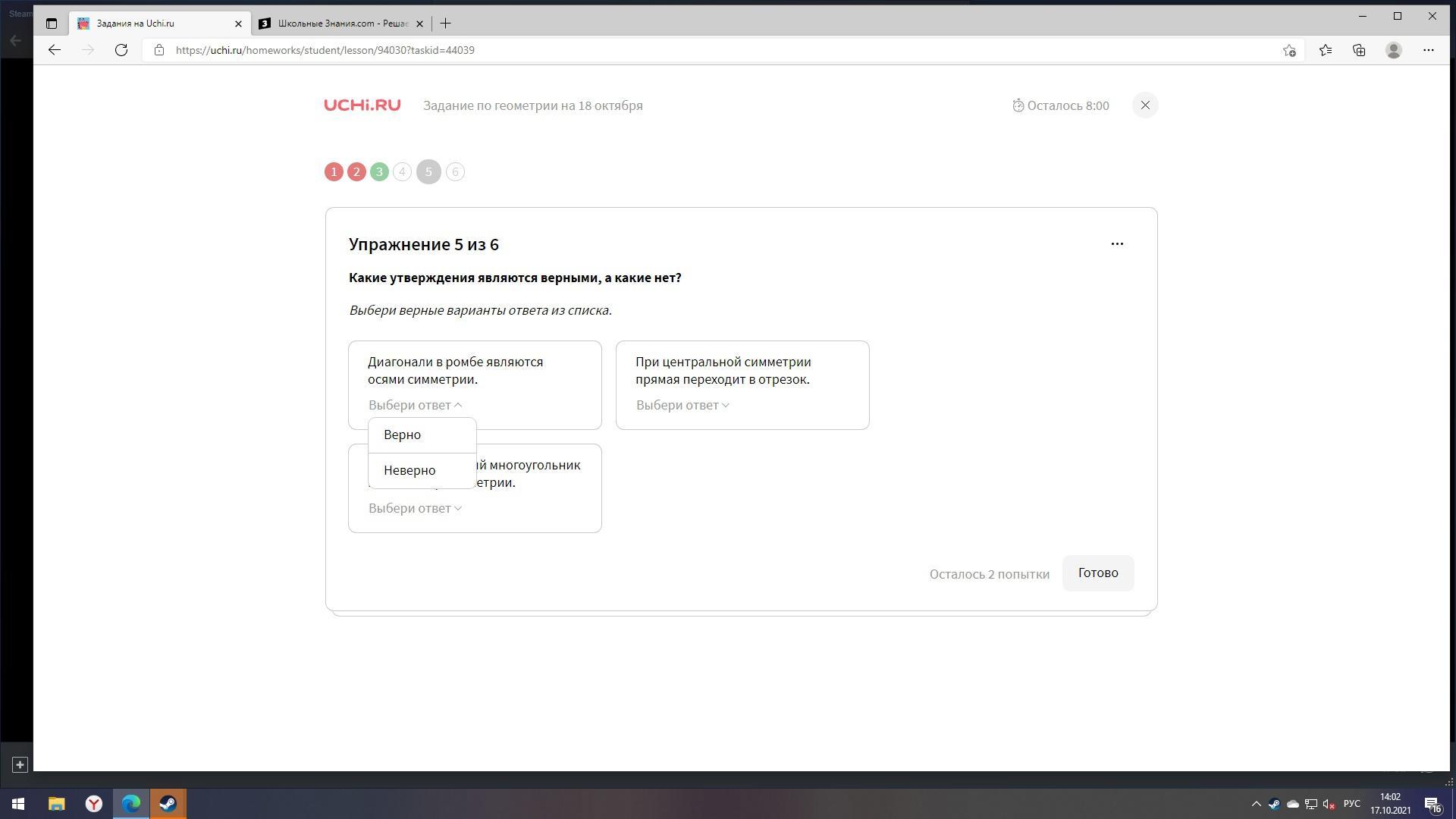This screenshot has width=1456, height=819.
Task: Open the tab actions menu icon
Action: tap(51, 24)
